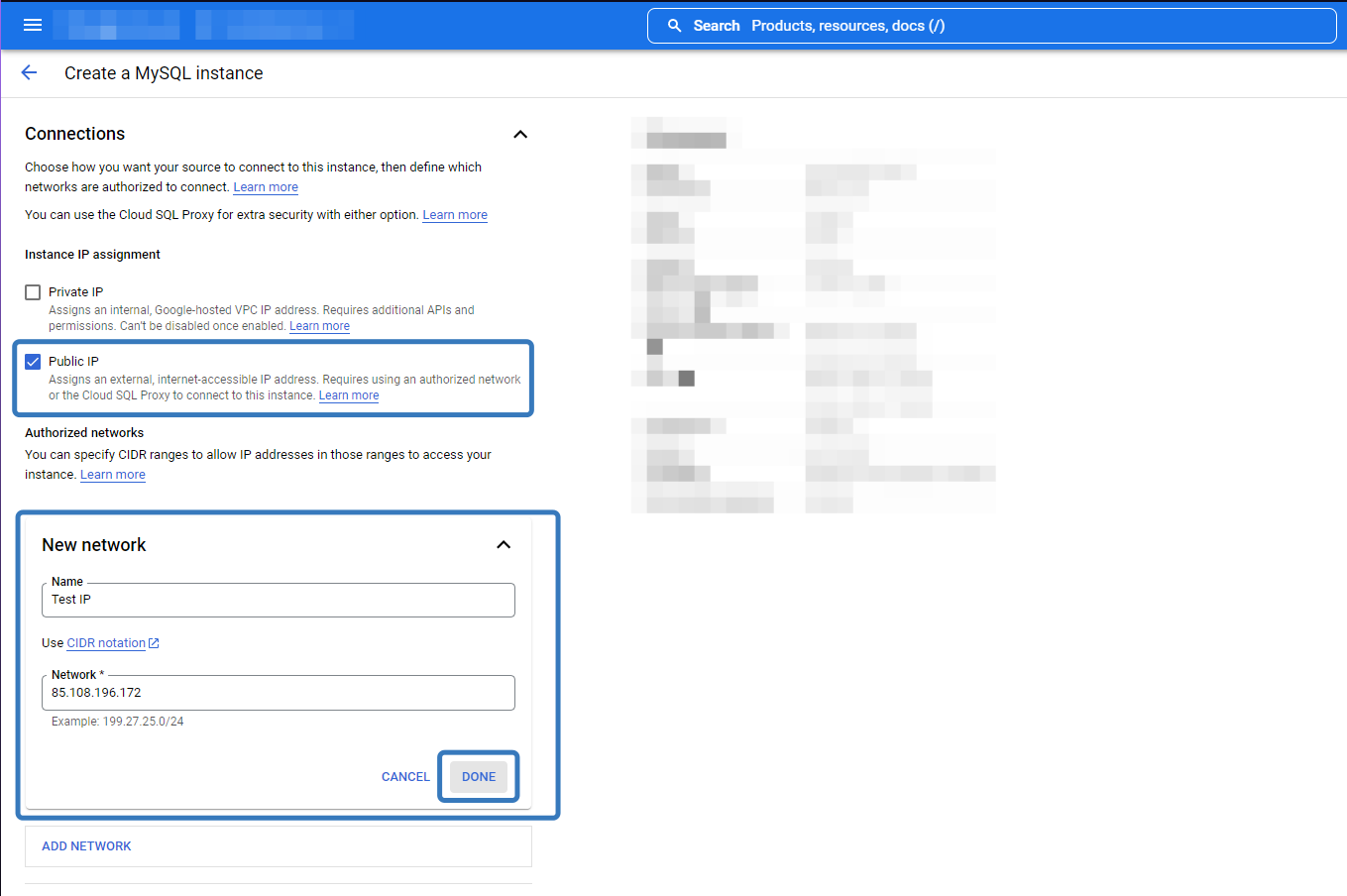Open Learn more under Authorized networks
The width and height of the screenshot is (1347, 896).
[x=113, y=475]
